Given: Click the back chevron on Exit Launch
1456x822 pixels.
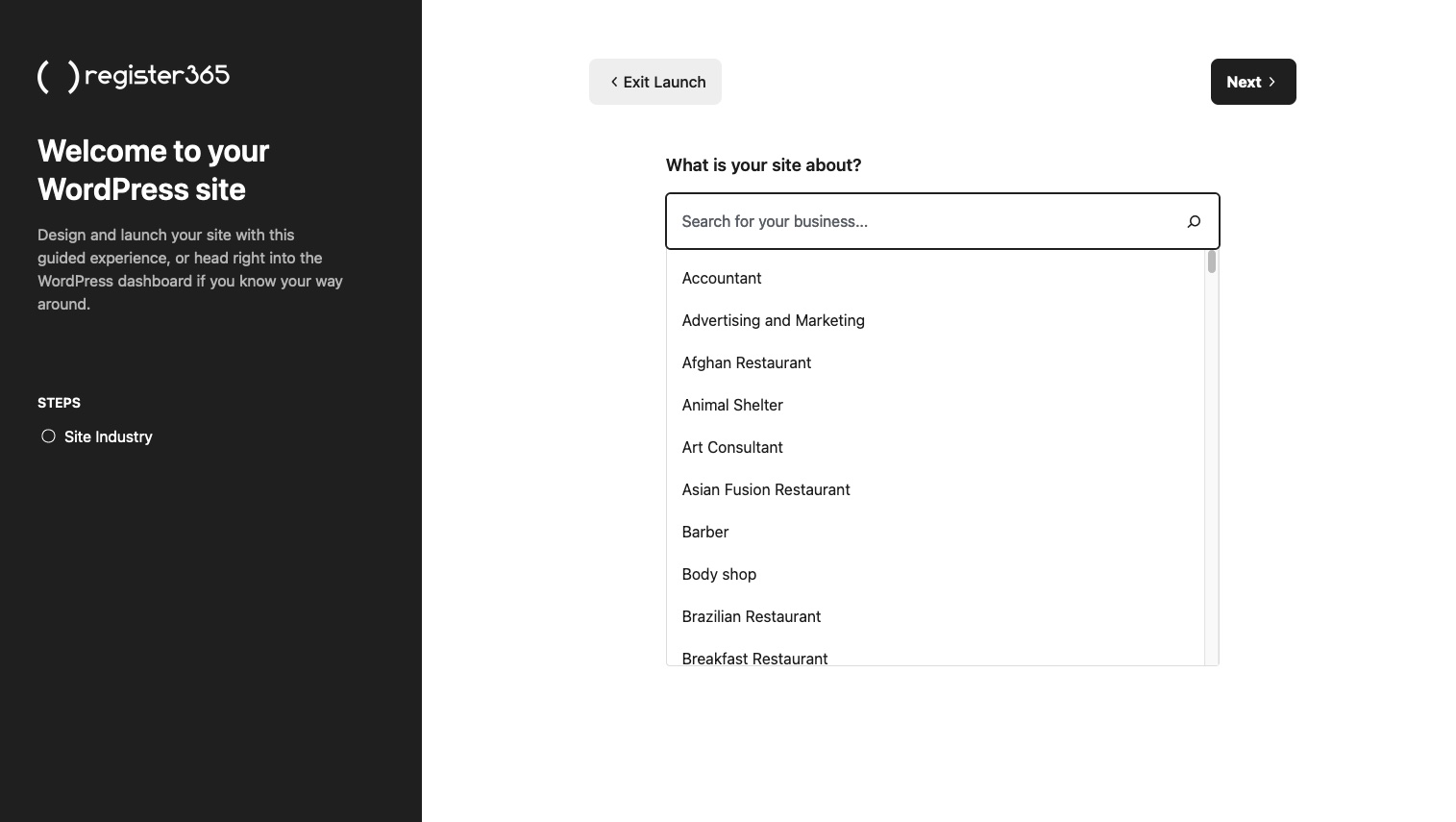Looking at the screenshot, I should click(x=614, y=82).
